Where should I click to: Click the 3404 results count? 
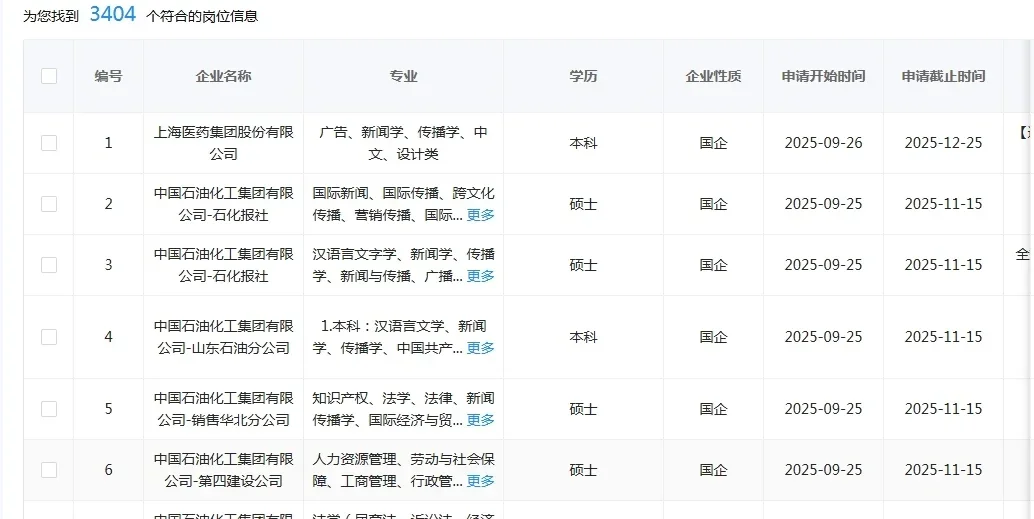pos(113,14)
